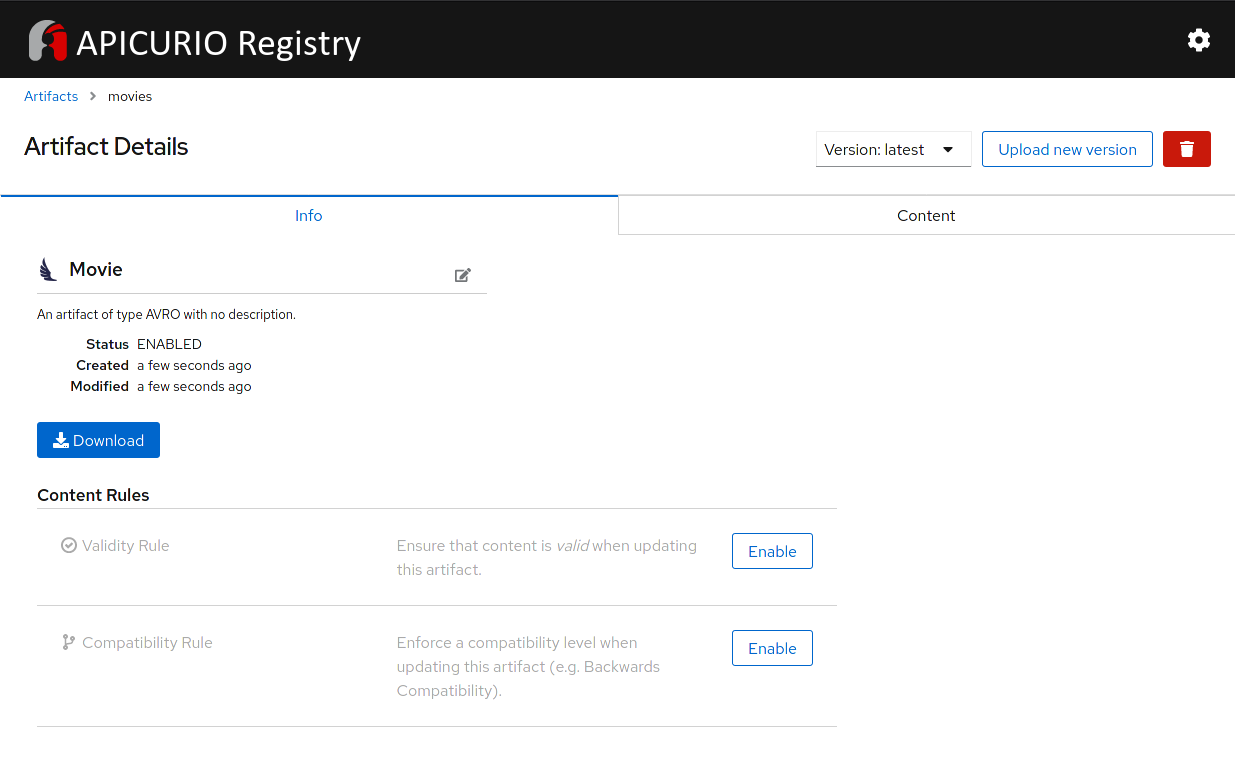
Task: Click the movies breadcrumb entry
Action: point(130,96)
